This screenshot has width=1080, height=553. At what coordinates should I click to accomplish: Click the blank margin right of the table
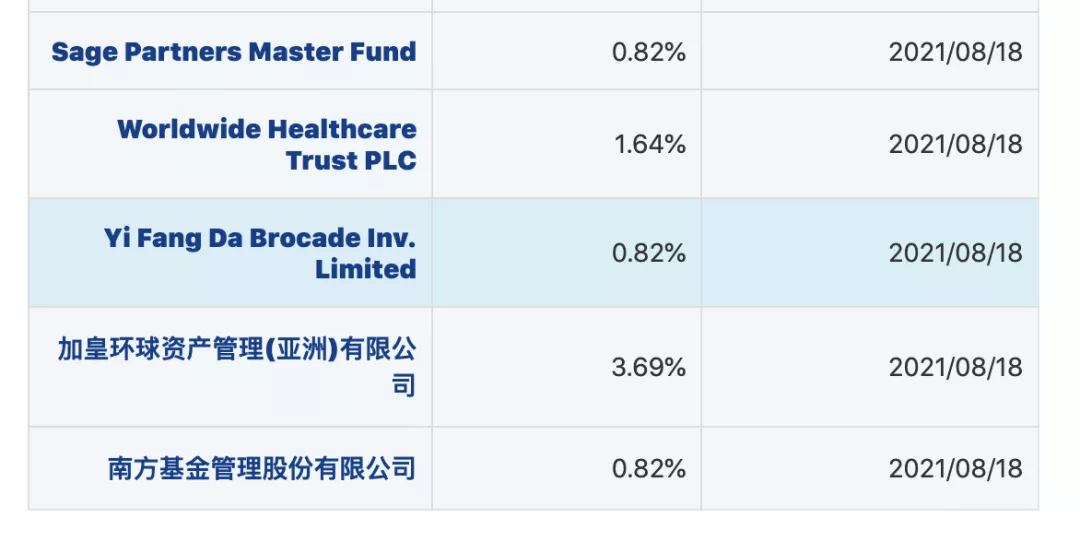pyautogui.click(x=1060, y=270)
